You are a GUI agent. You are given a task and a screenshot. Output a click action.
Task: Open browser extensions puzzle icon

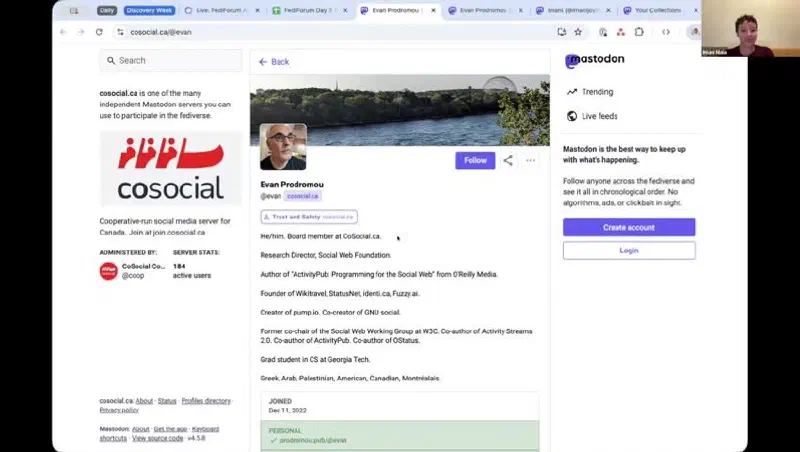(639, 32)
